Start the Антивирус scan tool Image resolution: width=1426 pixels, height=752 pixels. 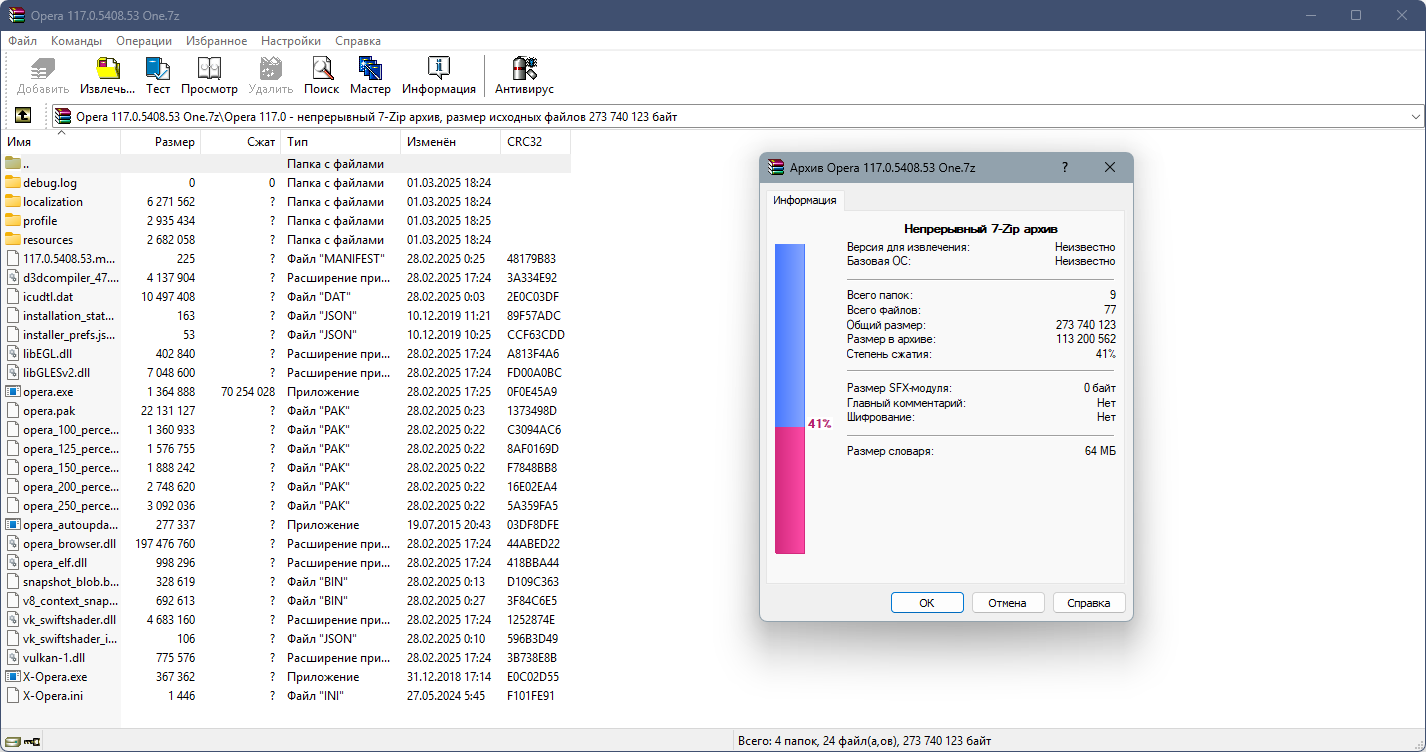pos(524,76)
